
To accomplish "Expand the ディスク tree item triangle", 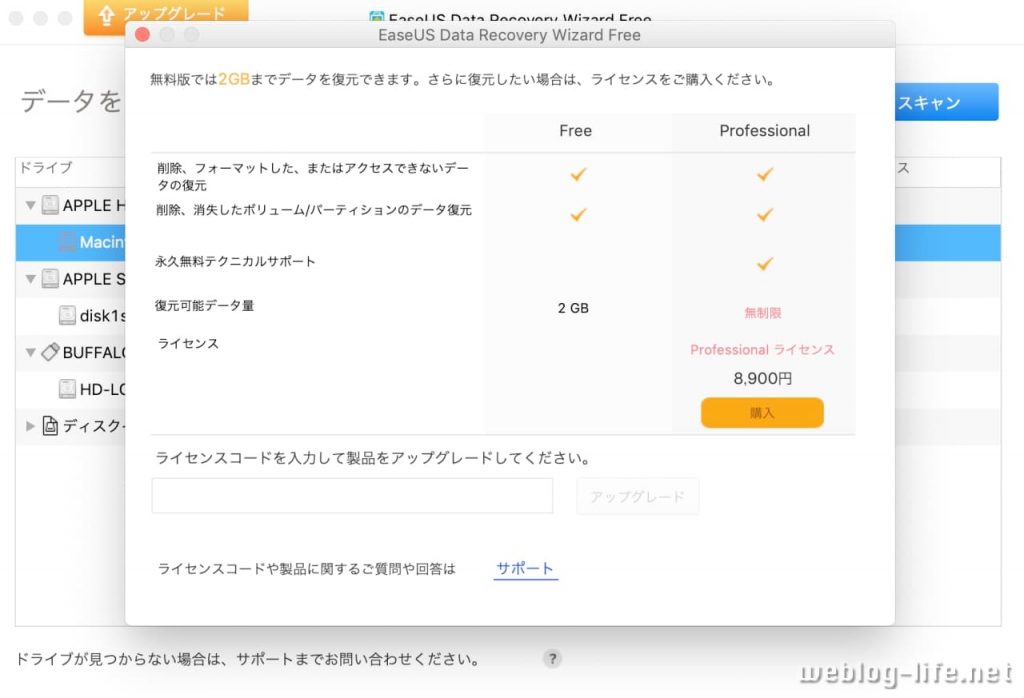I will point(30,426).
